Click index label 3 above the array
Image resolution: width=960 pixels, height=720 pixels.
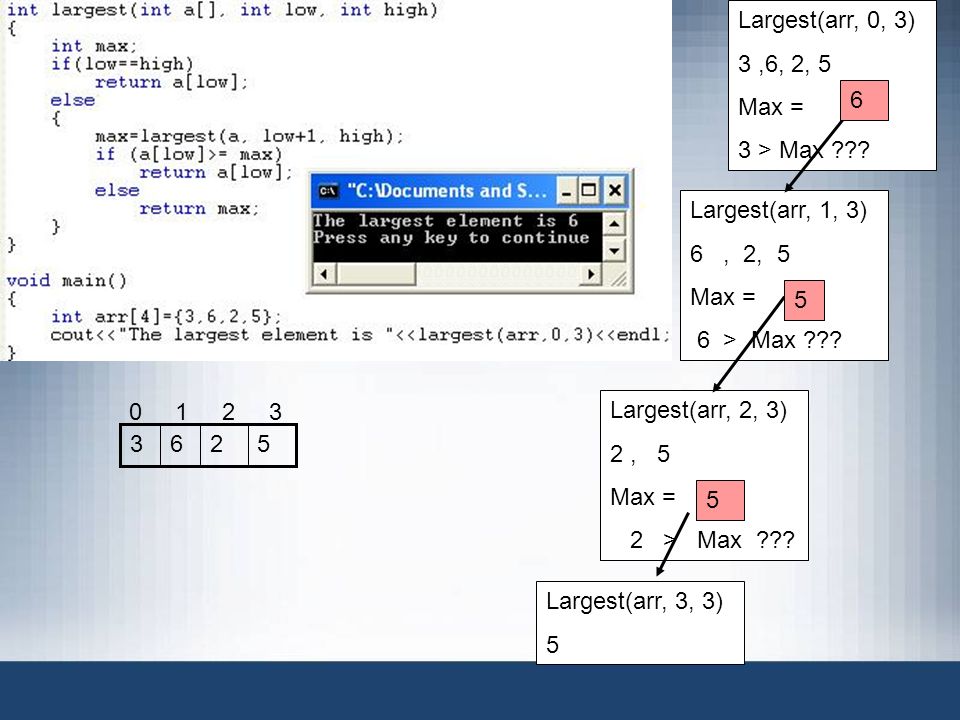[x=276, y=412]
